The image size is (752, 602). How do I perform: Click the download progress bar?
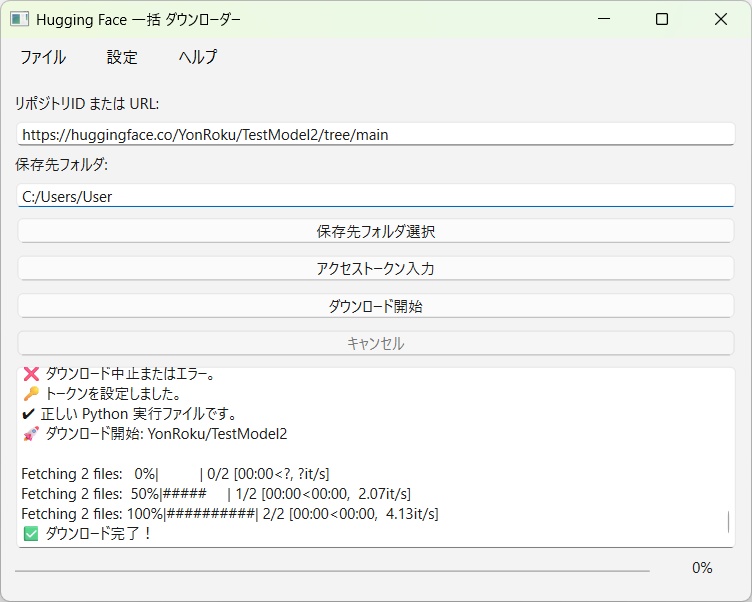click(x=332, y=571)
